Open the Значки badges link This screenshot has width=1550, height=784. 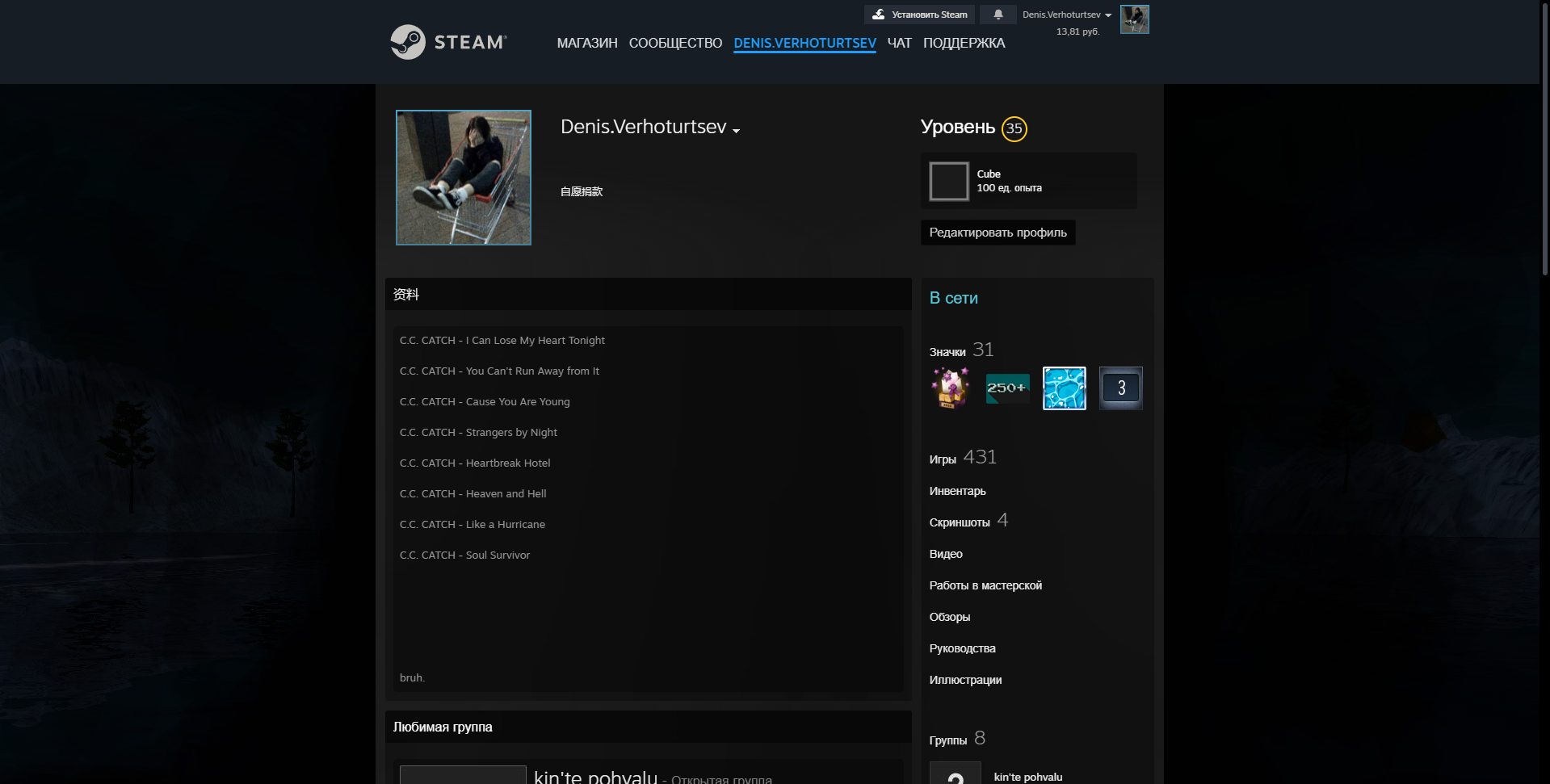961,350
